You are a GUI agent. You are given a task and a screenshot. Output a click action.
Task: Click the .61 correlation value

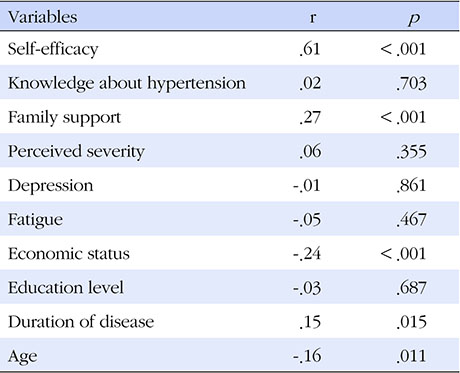click(310, 49)
